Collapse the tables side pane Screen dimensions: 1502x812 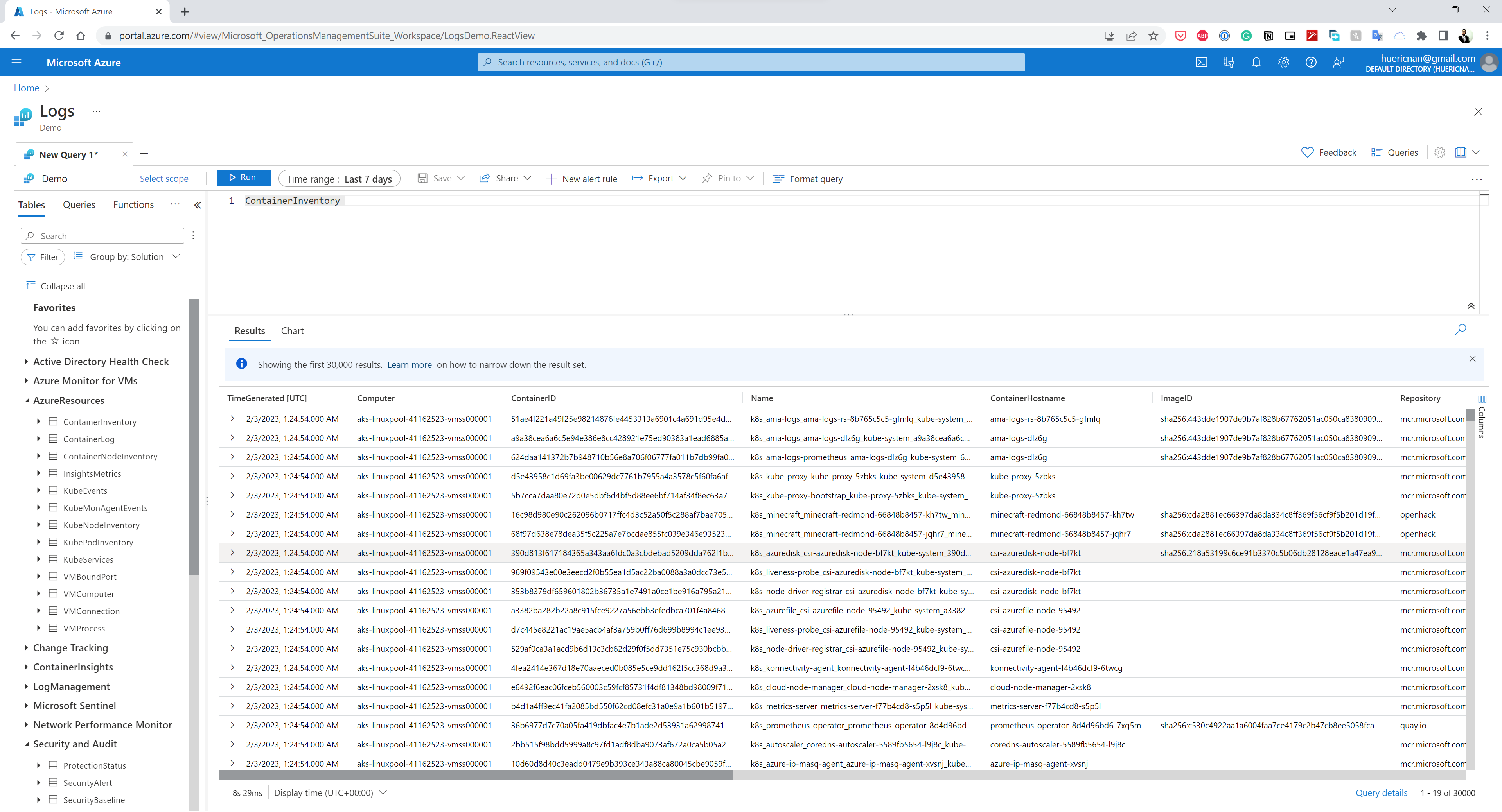tap(198, 205)
